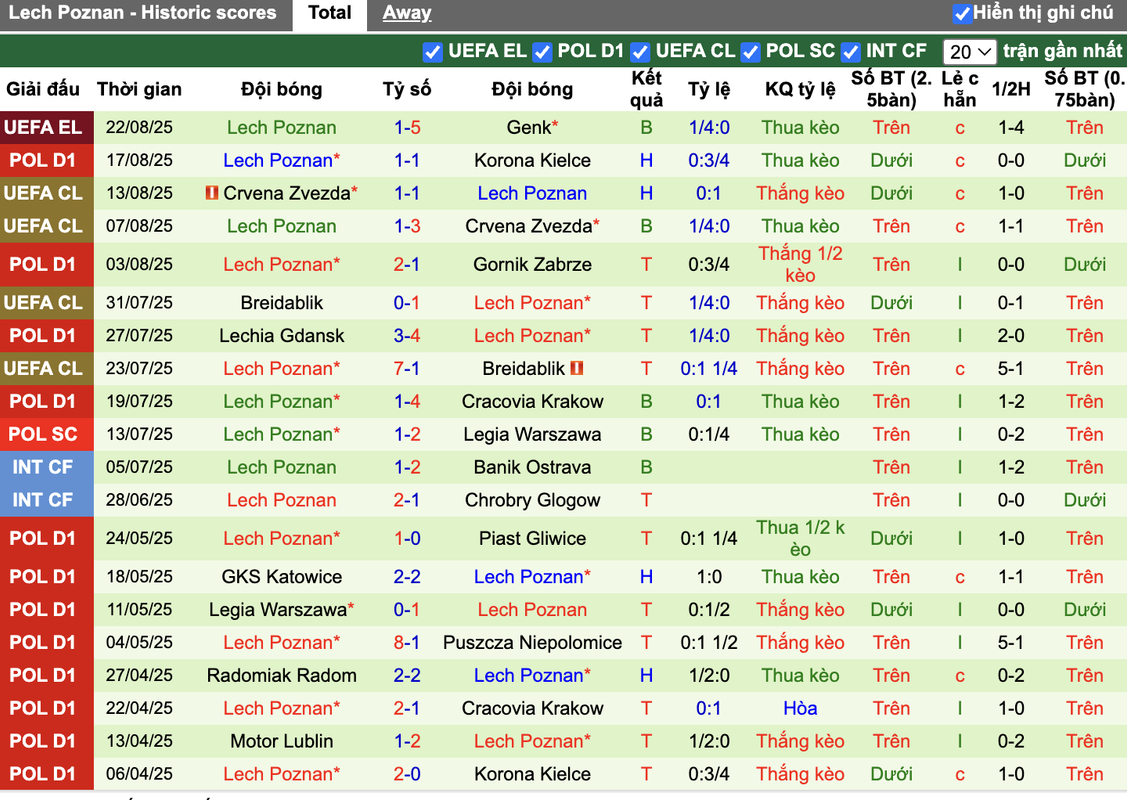This screenshot has width=1127, height=800.
Task: Select the Thời gian column header
Action: tap(139, 89)
